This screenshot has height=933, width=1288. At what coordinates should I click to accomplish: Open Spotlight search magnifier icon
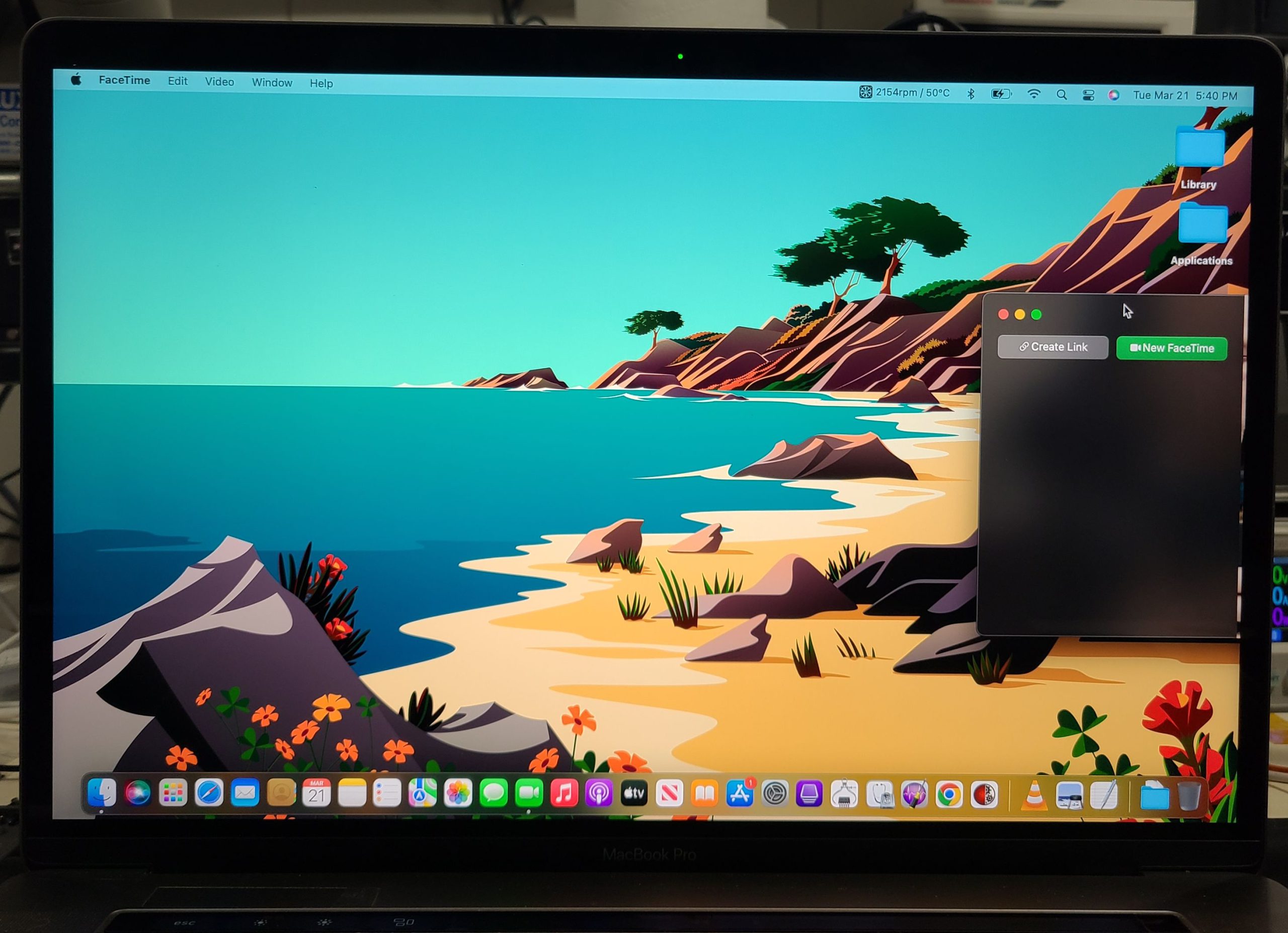(x=1061, y=95)
